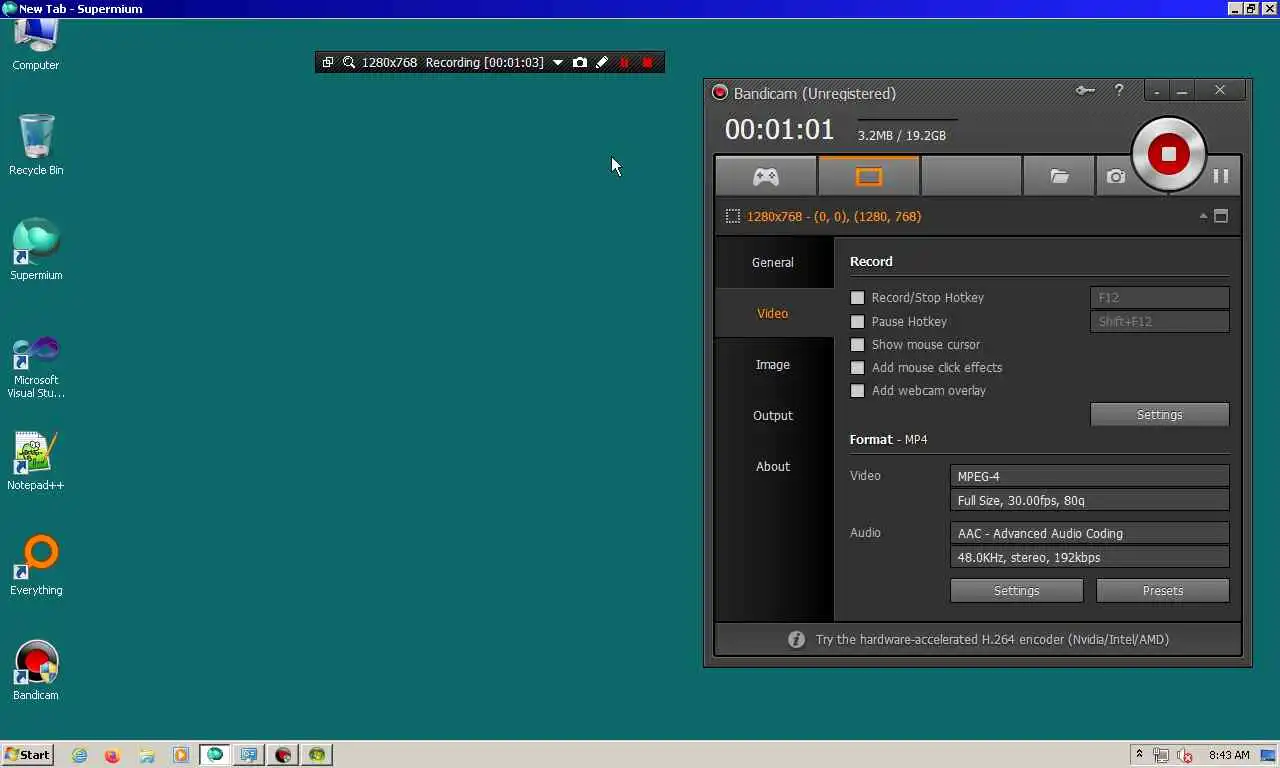
Task: Open the recording bar dropdown arrow
Action: (558, 62)
